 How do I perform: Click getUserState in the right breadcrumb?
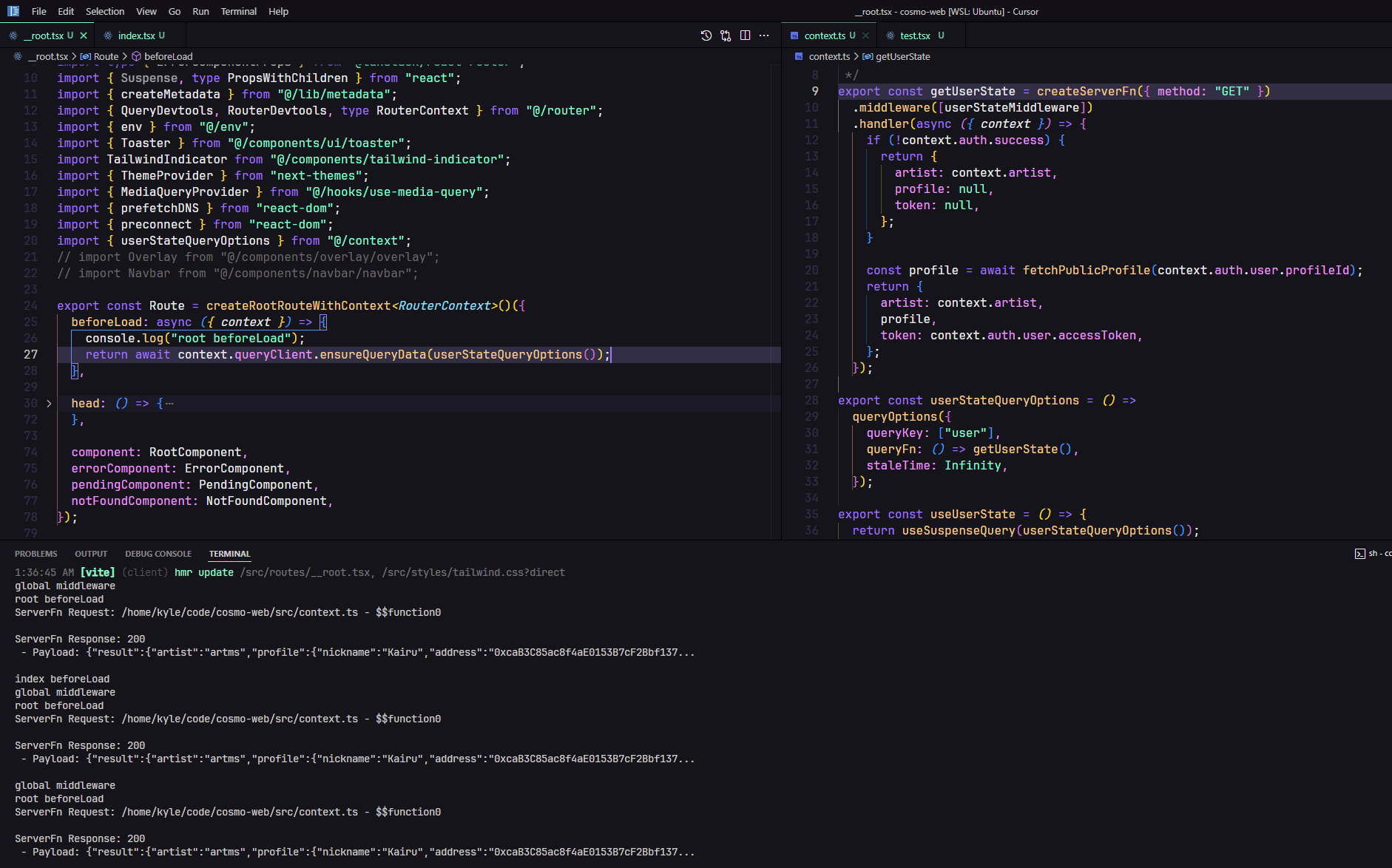click(x=902, y=56)
